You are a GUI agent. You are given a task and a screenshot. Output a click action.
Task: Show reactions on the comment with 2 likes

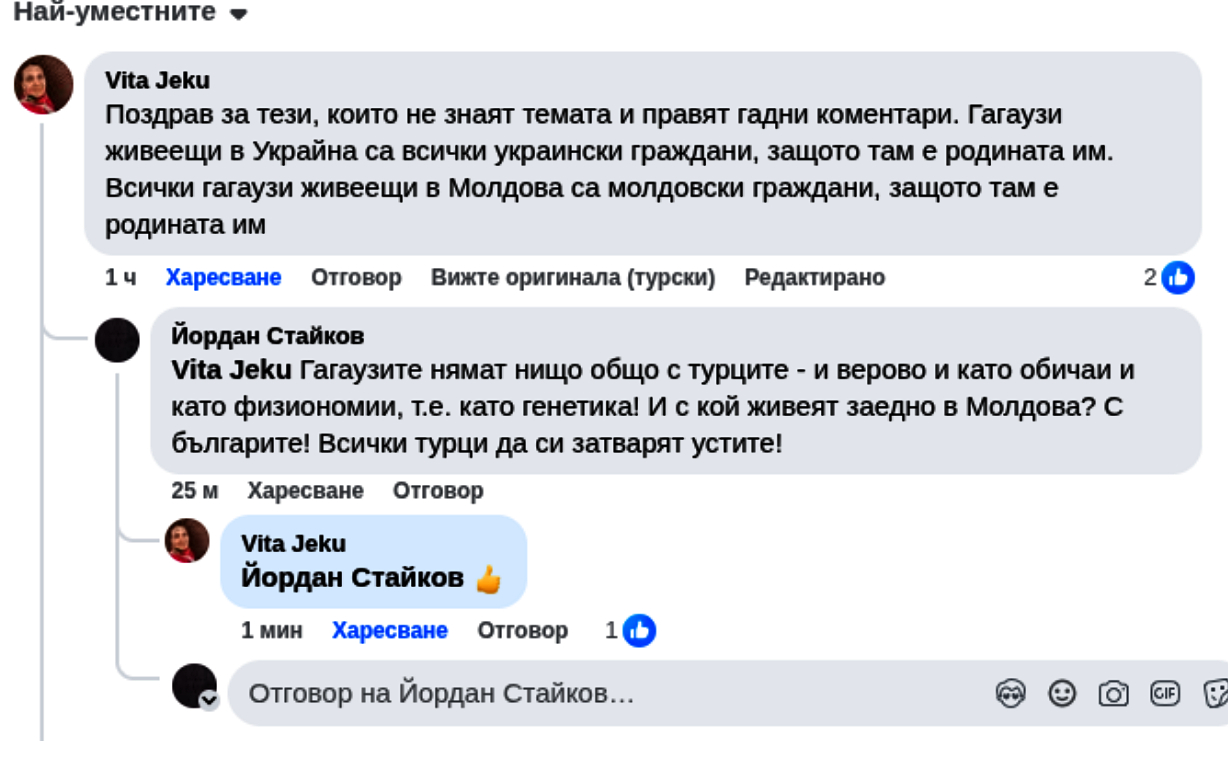pos(1169,277)
